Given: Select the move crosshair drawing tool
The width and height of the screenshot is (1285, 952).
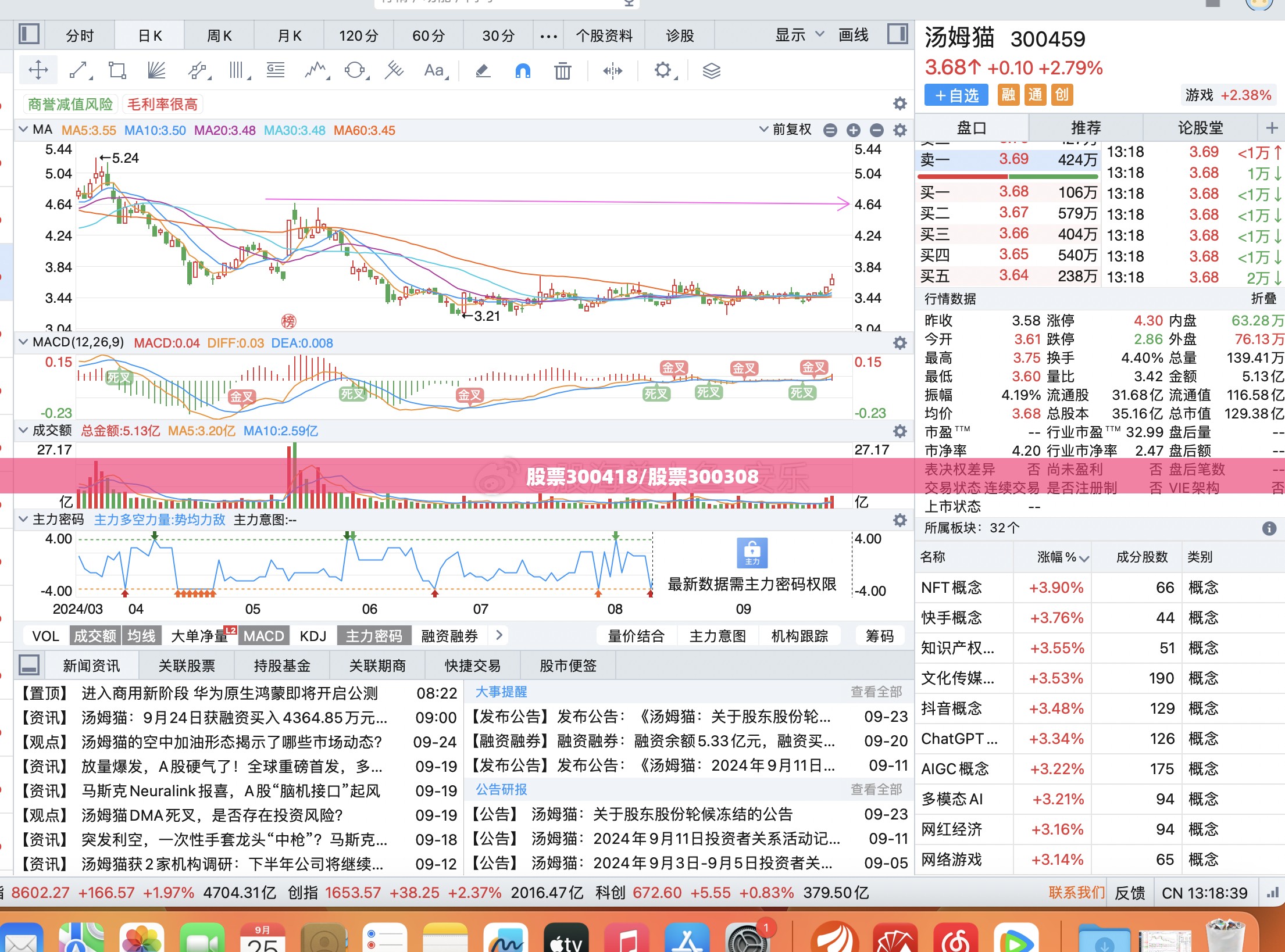Looking at the screenshot, I should click(x=38, y=70).
